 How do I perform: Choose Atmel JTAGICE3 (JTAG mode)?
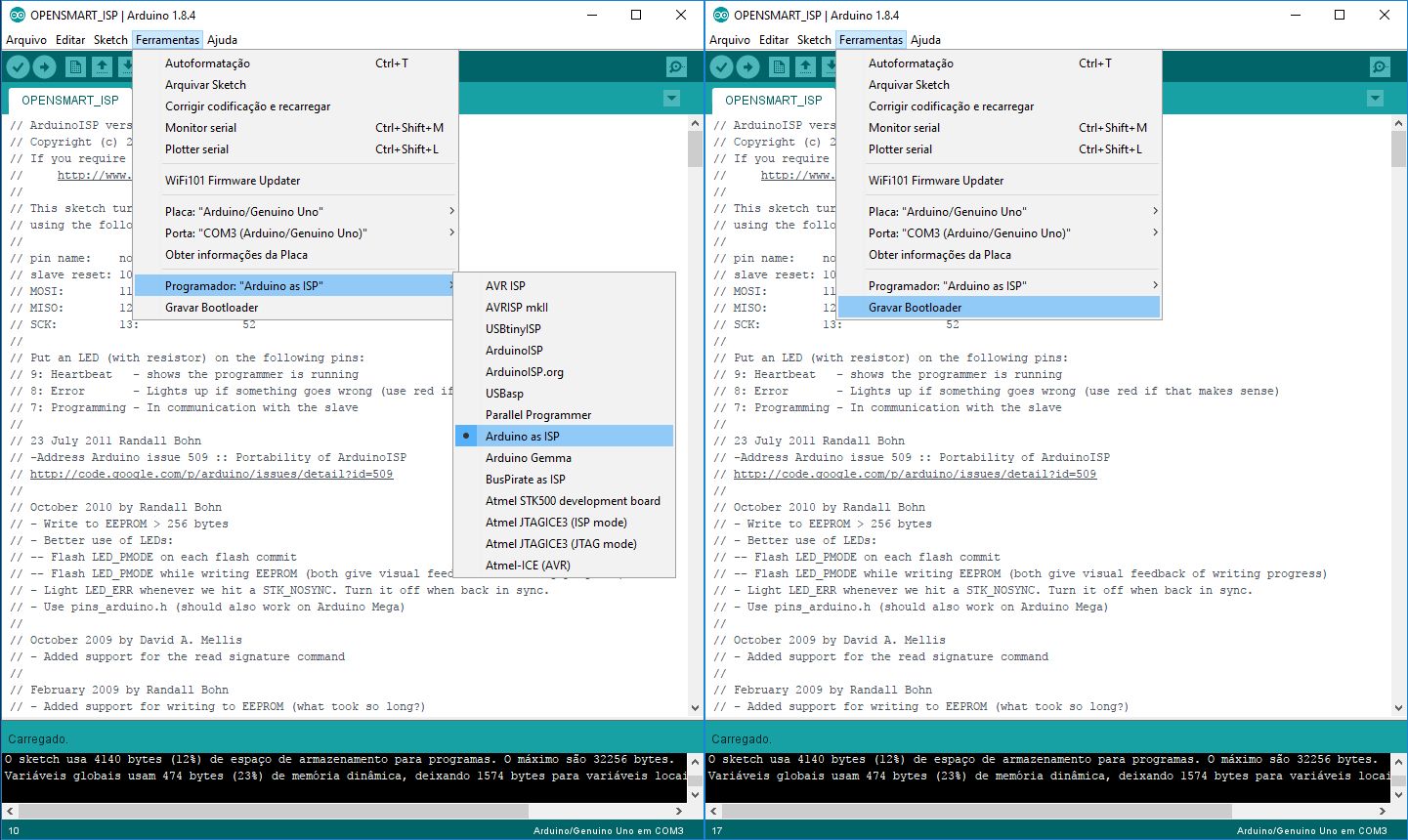[565, 543]
